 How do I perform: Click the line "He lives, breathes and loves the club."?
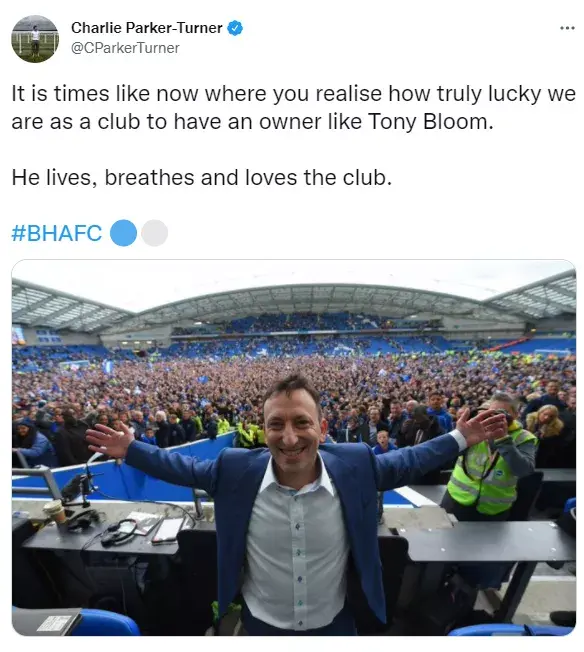[202, 178]
